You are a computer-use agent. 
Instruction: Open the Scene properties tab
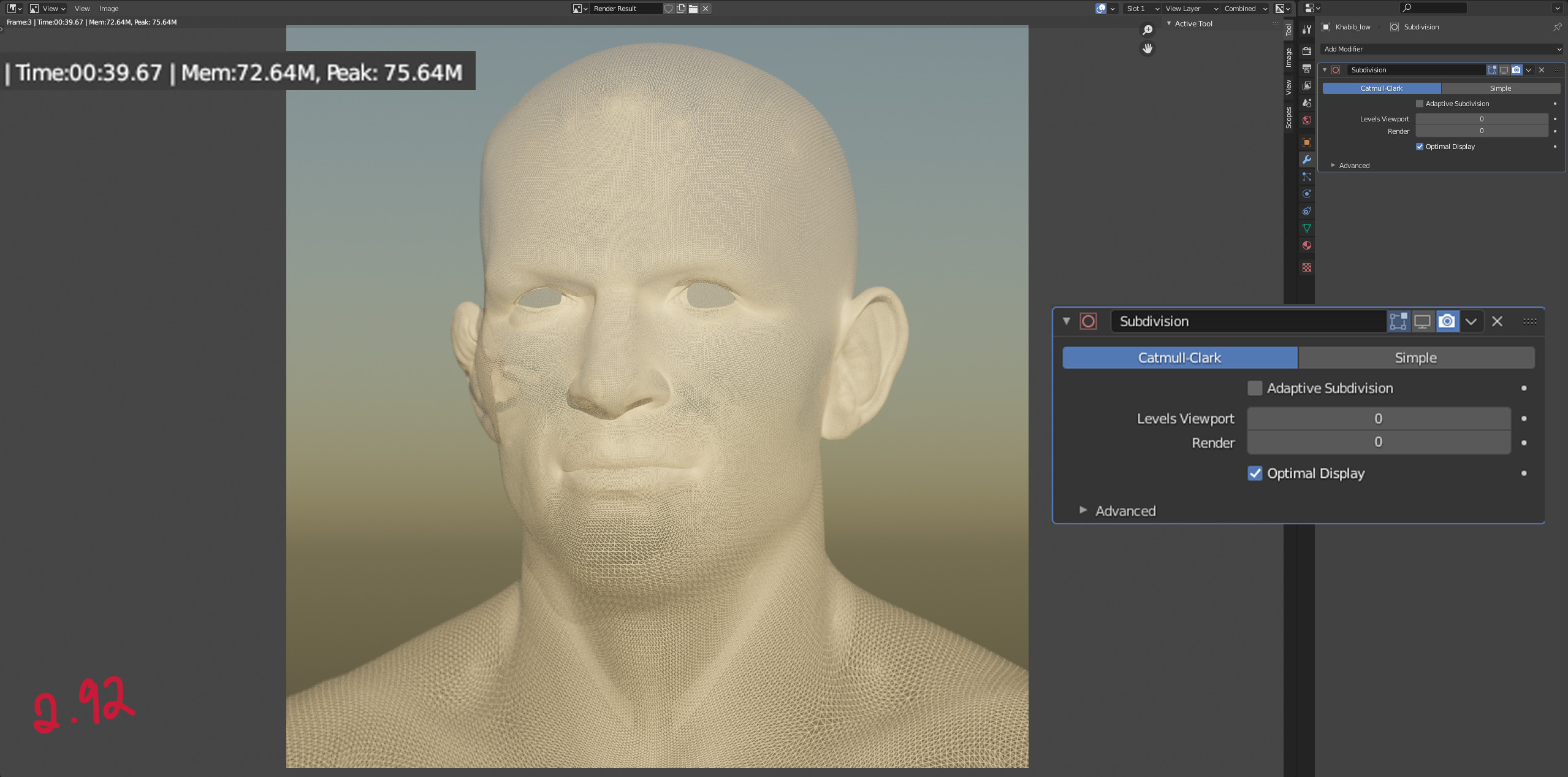click(x=1306, y=103)
